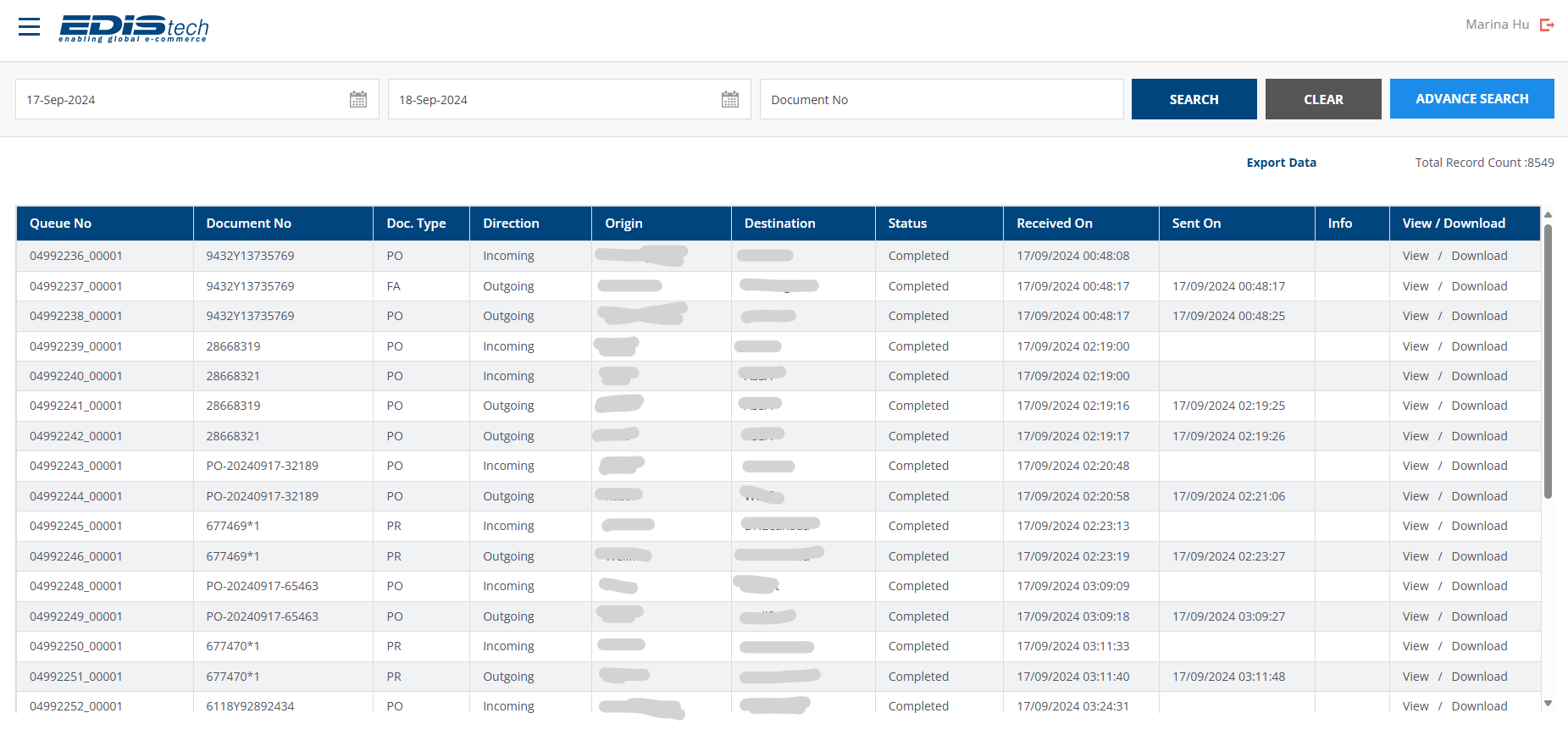Click the scrollbar down arrow in table
This screenshot has height=735, width=1568.
tap(1548, 703)
